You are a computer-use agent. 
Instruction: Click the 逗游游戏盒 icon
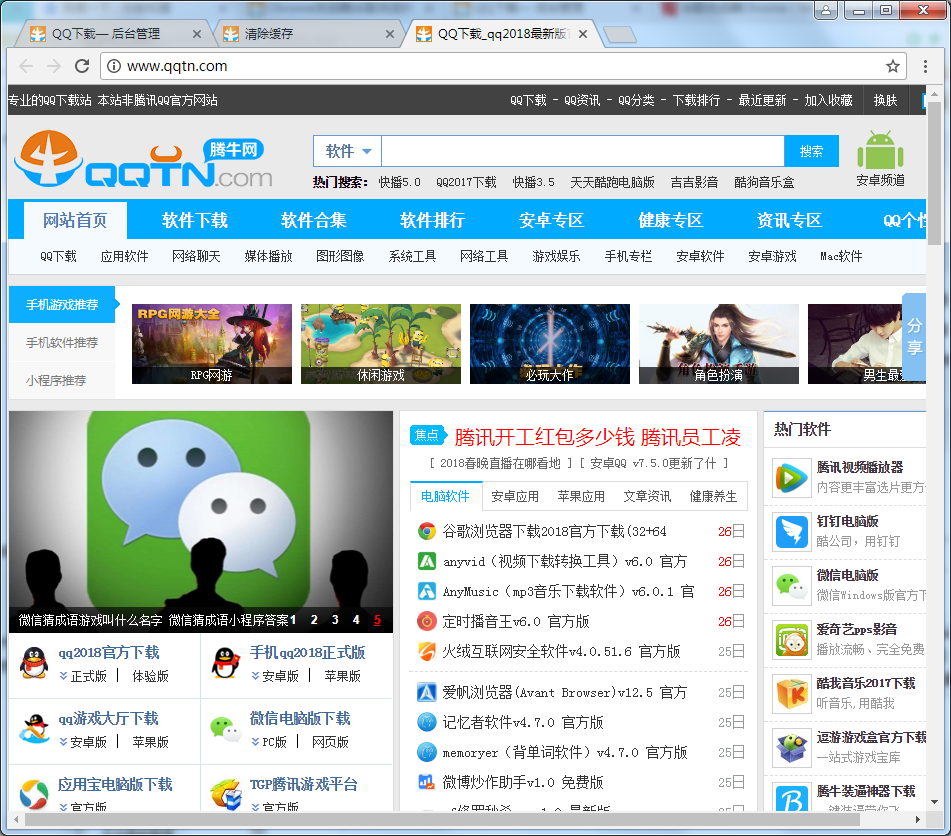pyautogui.click(x=791, y=748)
